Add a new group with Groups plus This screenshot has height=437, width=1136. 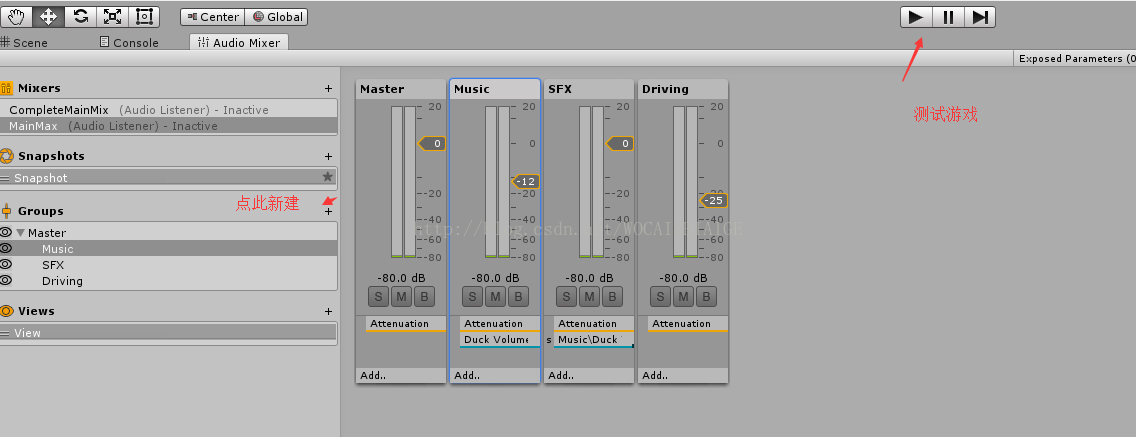tap(328, 212)
